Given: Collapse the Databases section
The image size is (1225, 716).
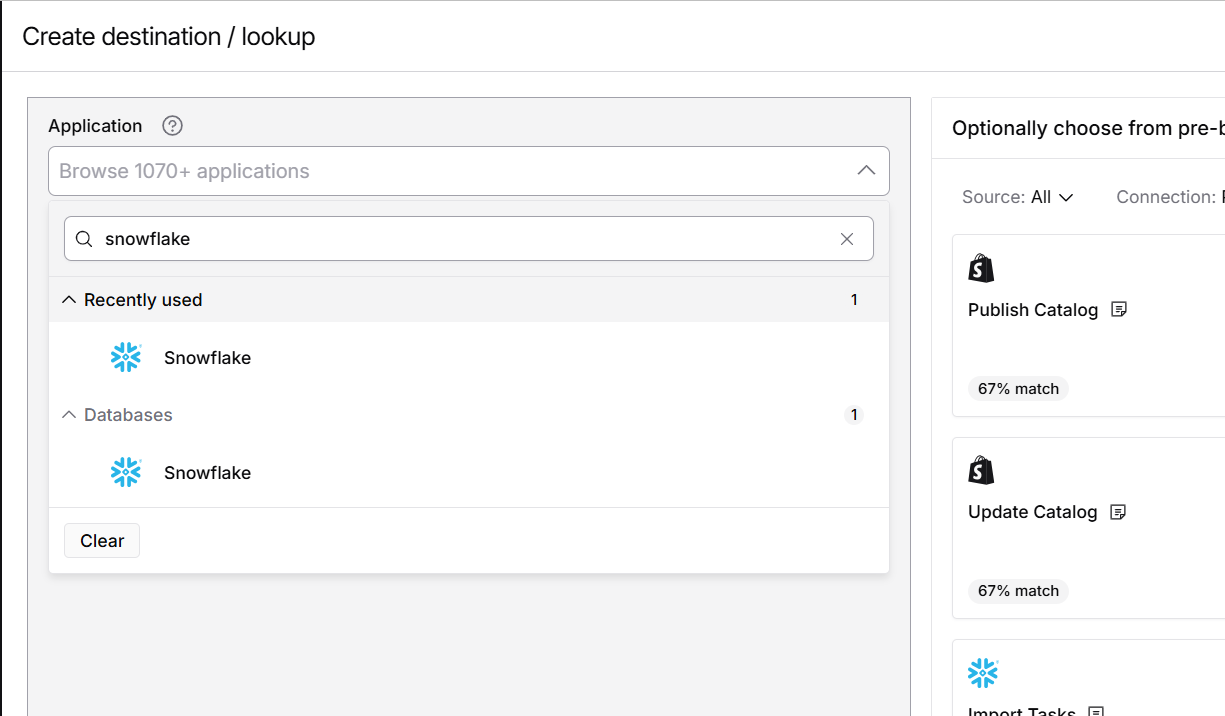Looking at the screenshot, I should 69,415.
